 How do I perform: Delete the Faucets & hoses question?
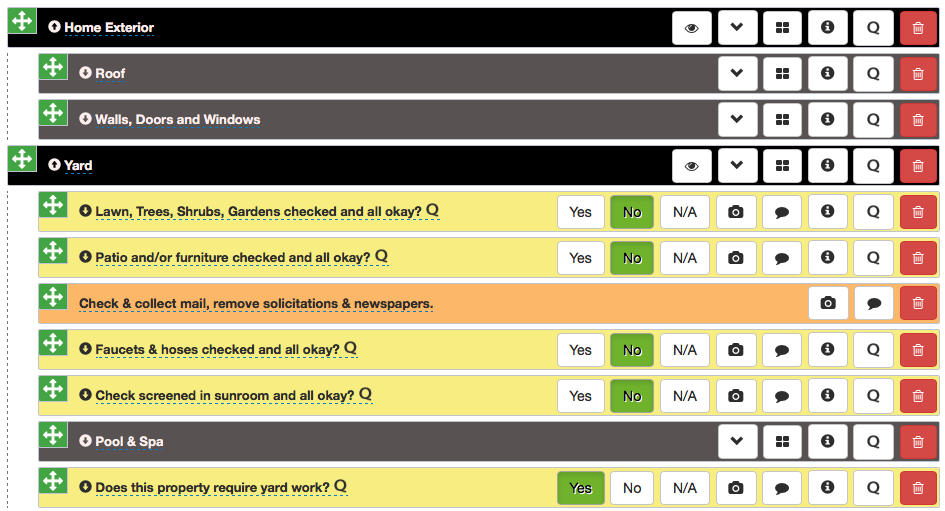(x=918, y=350)
